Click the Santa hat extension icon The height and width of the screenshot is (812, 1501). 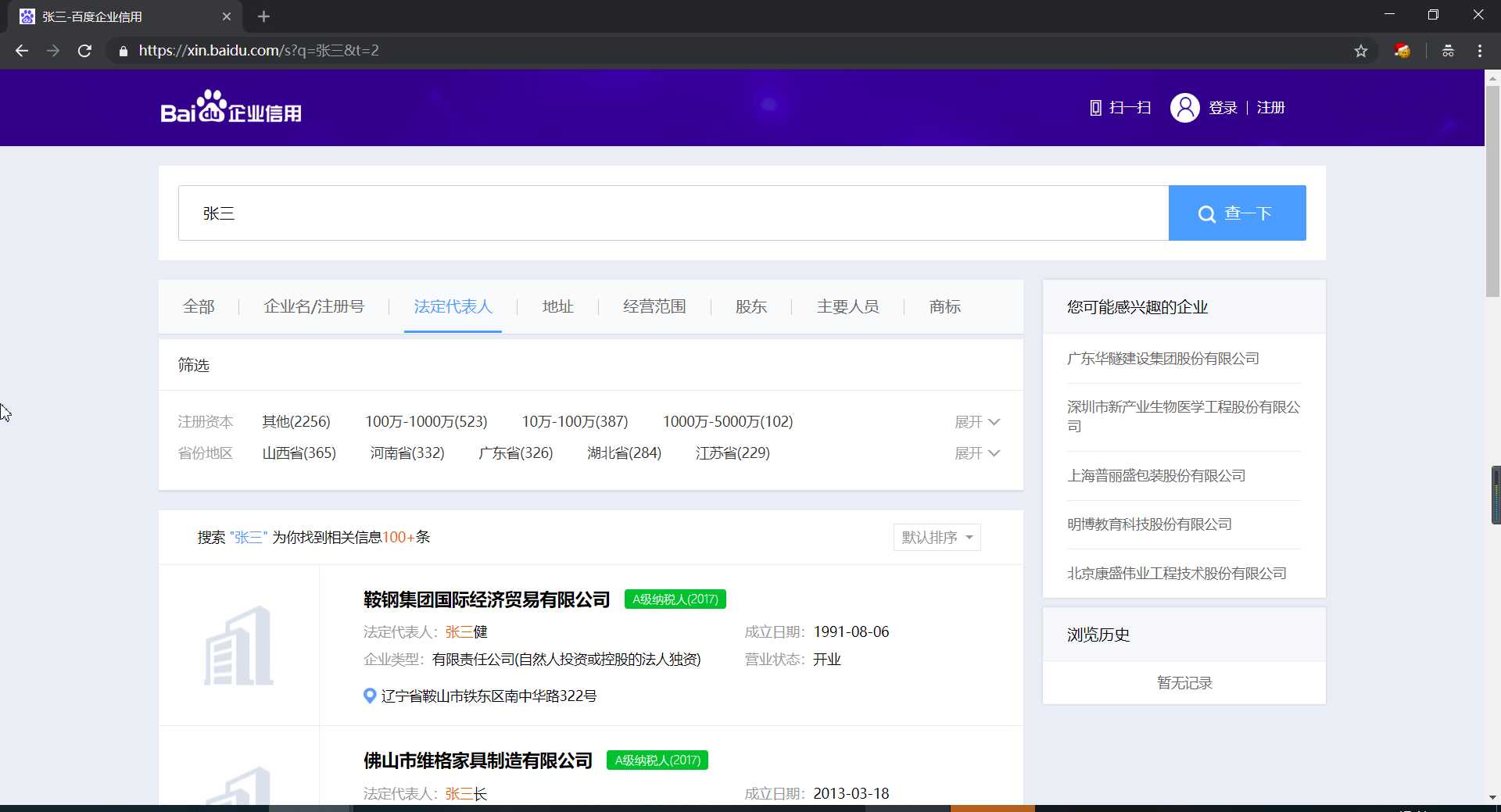1402,51
